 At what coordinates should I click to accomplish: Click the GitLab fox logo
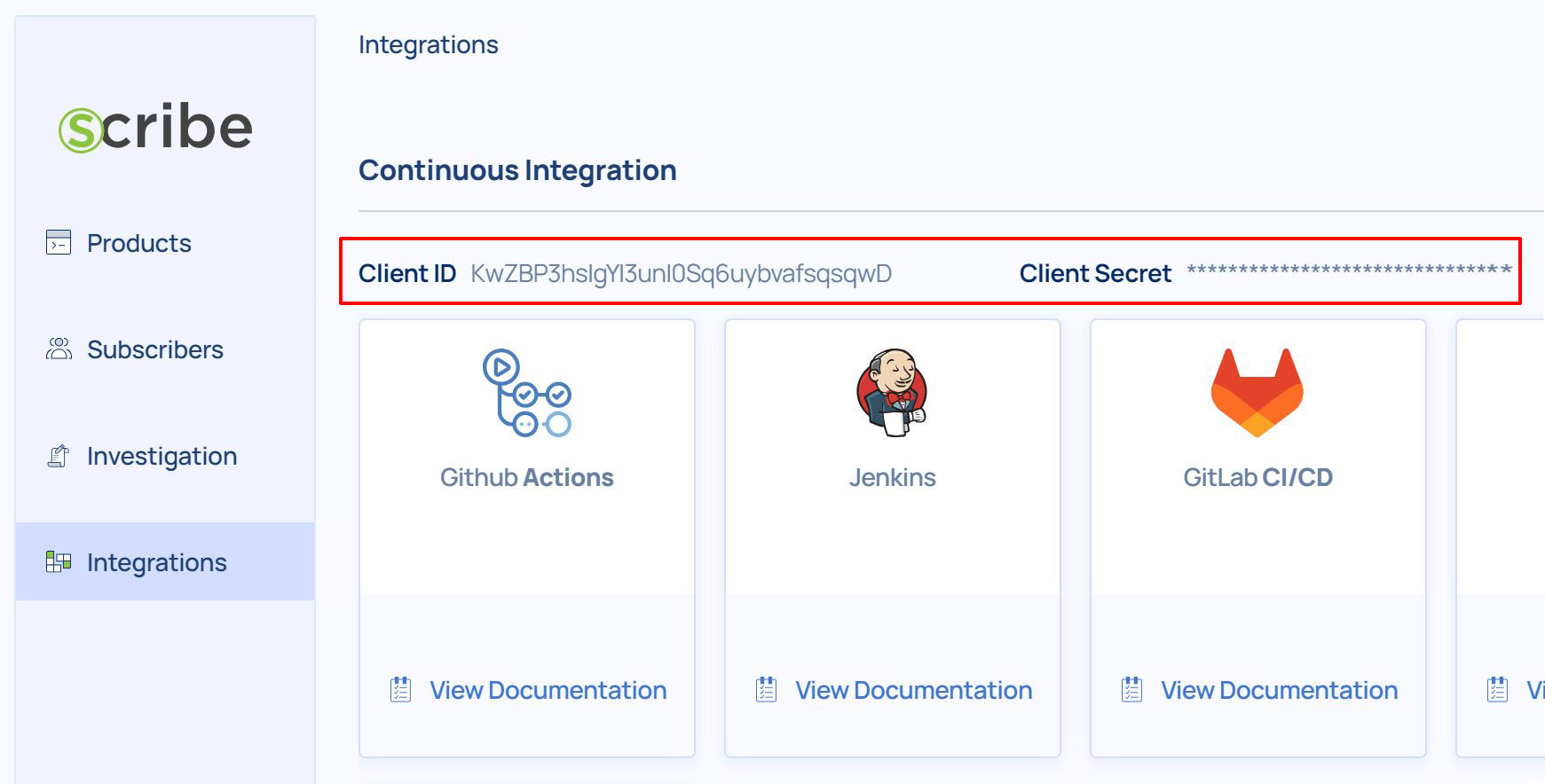pos(1257,392)
